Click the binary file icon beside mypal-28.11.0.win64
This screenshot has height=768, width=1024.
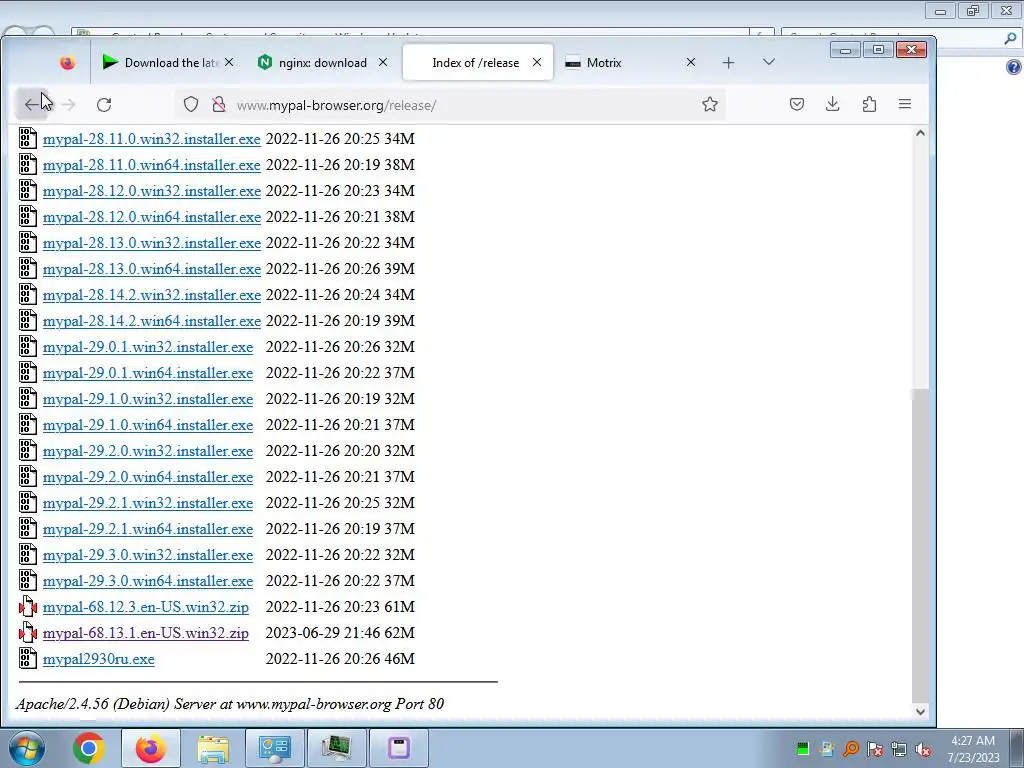coord(27,165)
